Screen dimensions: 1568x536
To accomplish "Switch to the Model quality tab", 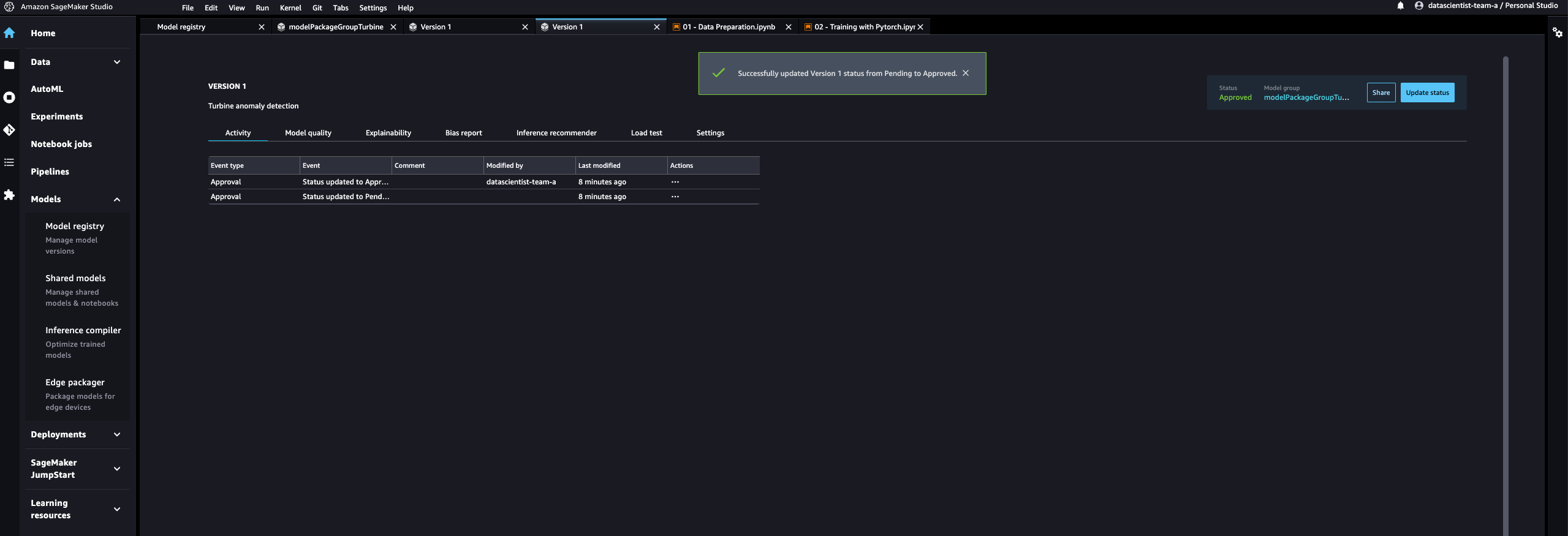I will click(x=308, y=133).
